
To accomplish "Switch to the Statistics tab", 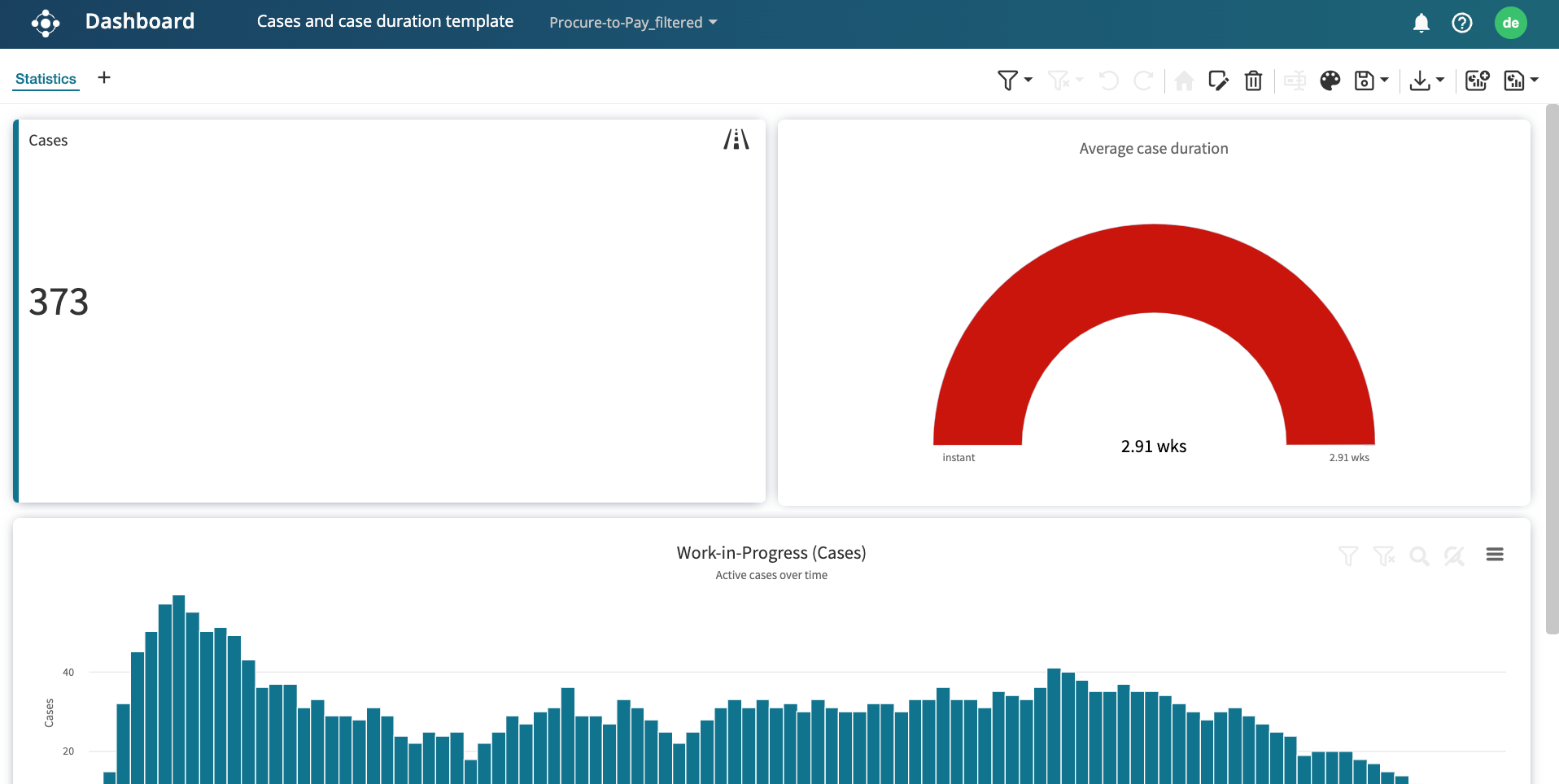I will (46, 79).
